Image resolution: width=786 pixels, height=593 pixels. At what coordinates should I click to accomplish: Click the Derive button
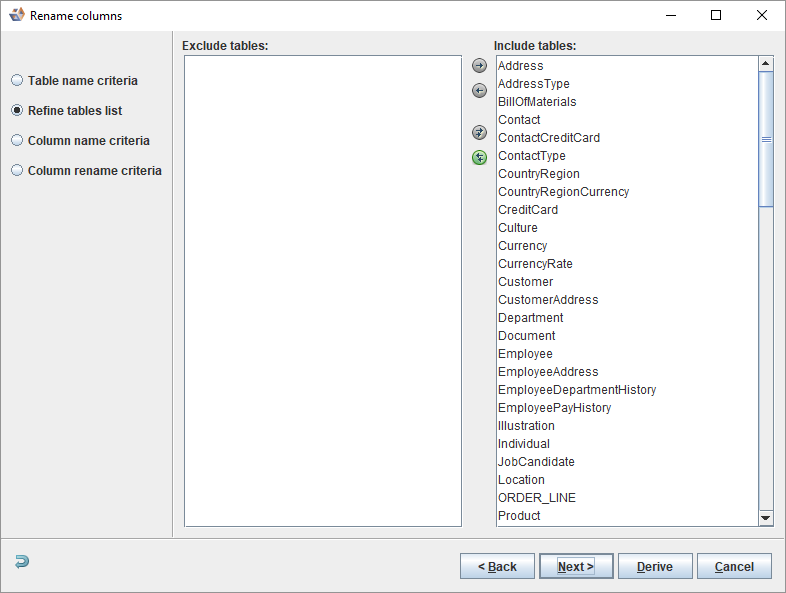point(655,566)
